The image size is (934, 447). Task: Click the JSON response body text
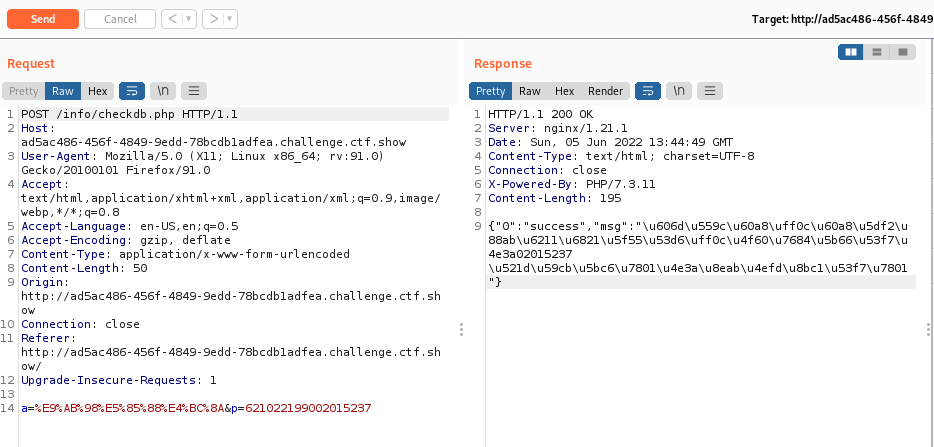pos(698,254)
